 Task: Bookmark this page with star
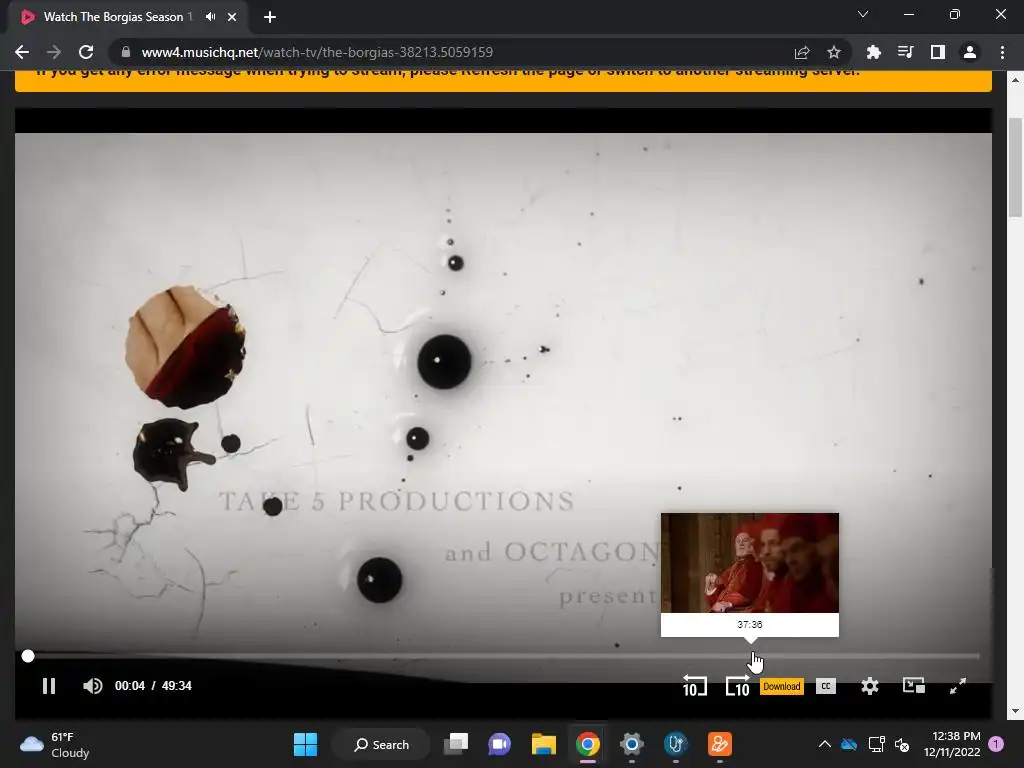coord(834,52)
